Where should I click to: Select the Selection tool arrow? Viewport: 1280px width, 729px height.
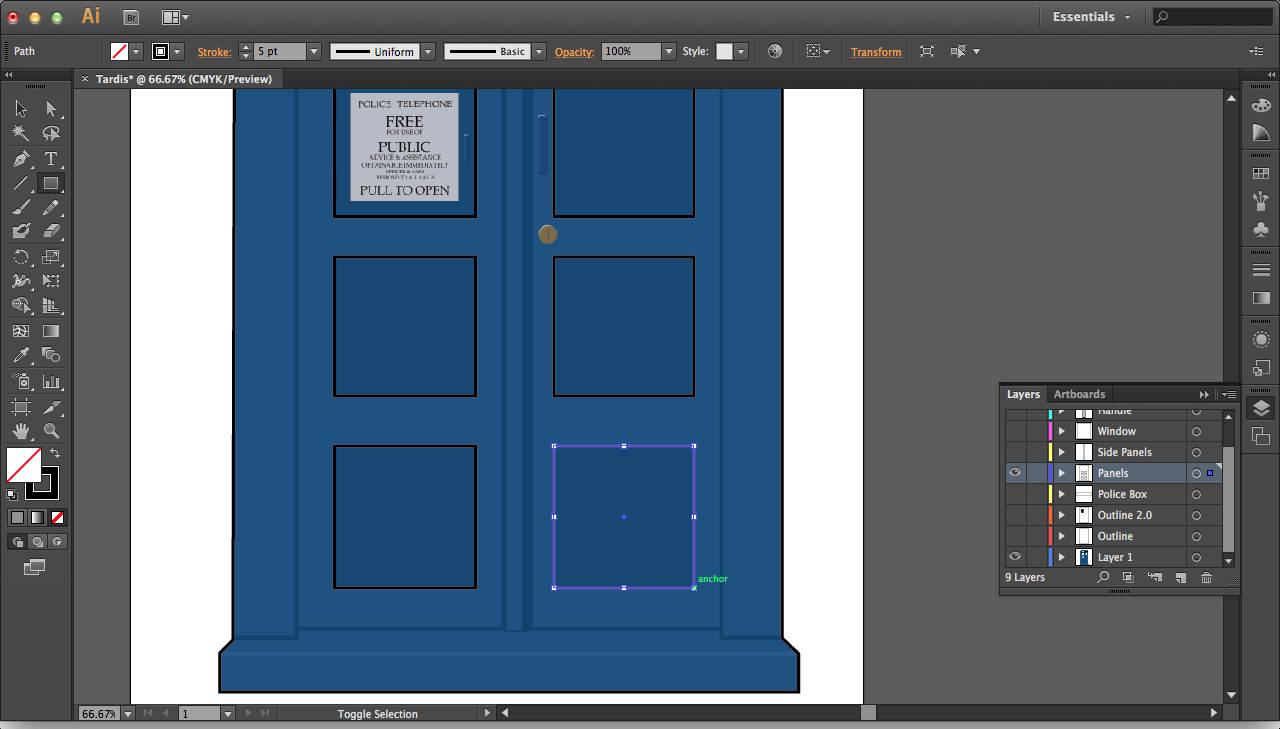(21, 109)
